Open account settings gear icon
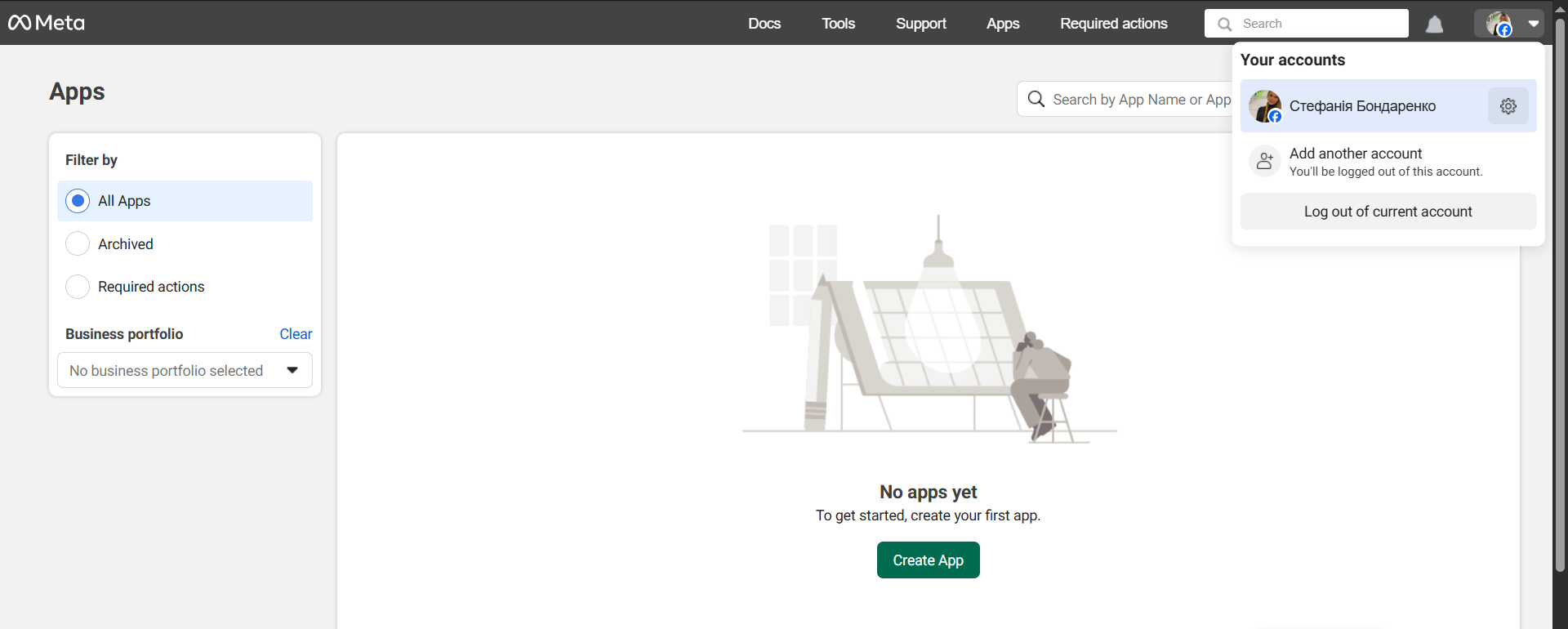 (1508, 106)
